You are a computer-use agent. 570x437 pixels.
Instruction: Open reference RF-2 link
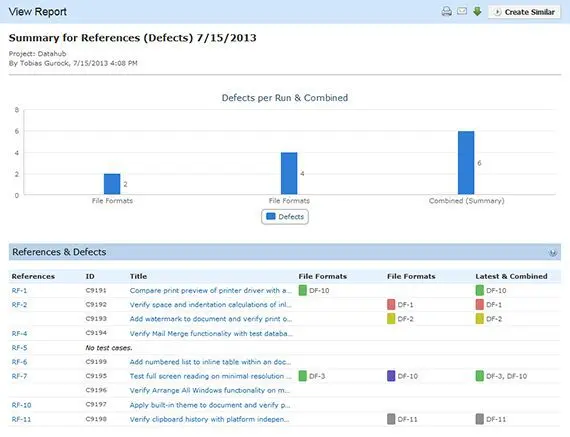[19, 305]
